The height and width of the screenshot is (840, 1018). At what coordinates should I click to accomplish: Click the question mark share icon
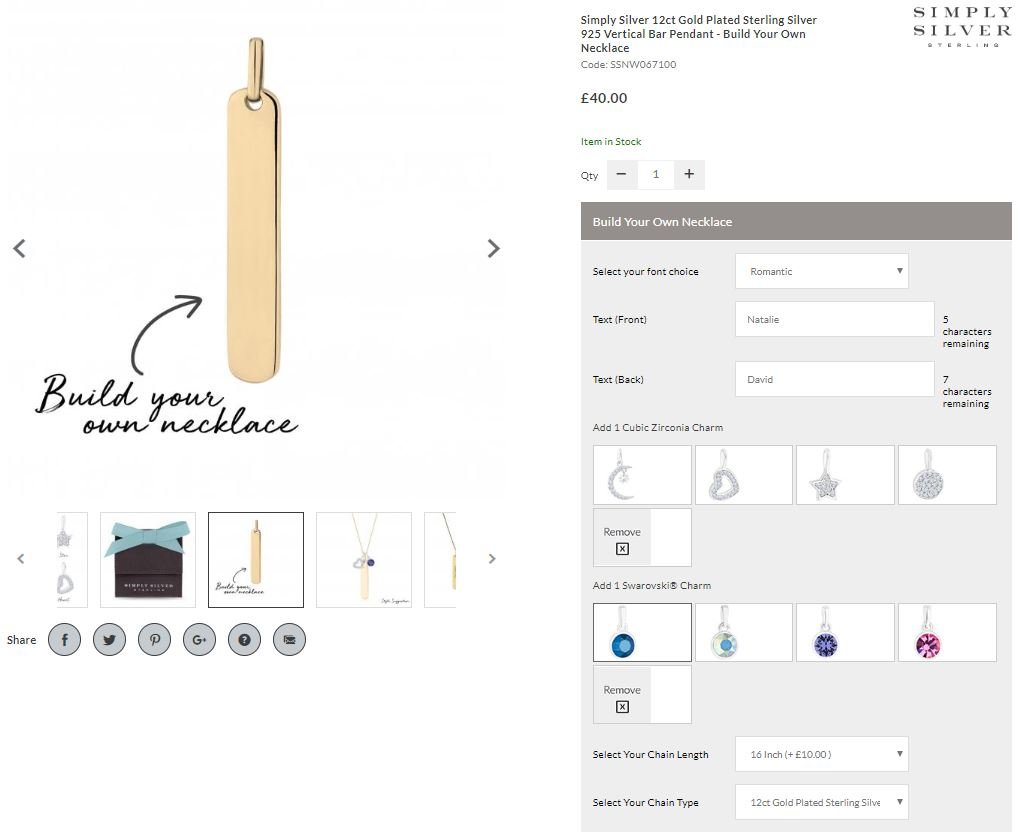244,639
